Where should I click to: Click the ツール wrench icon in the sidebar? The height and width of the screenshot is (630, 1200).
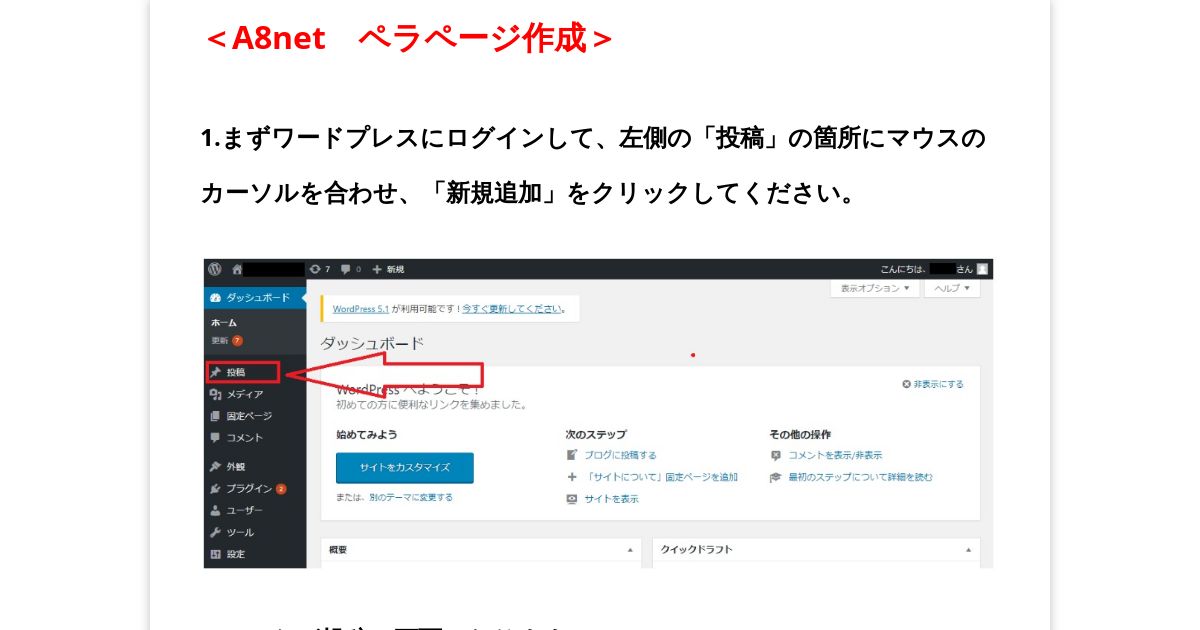coord(215,532)
